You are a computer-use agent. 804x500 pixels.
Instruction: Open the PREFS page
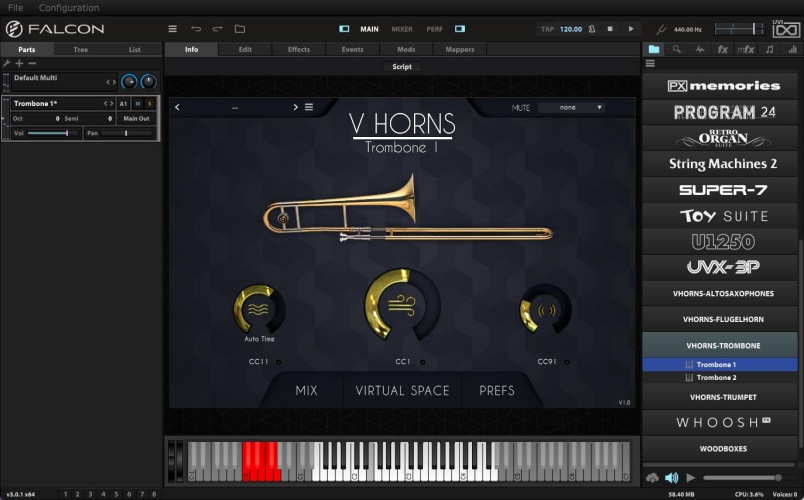pyautogui.click(x=497, y=391)
